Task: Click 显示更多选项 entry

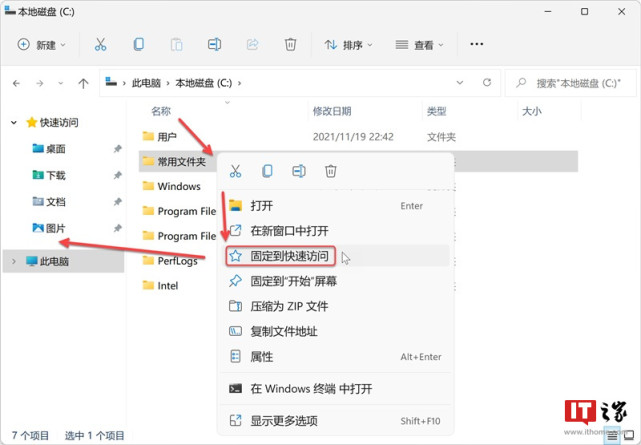Action: coord(335,420)
